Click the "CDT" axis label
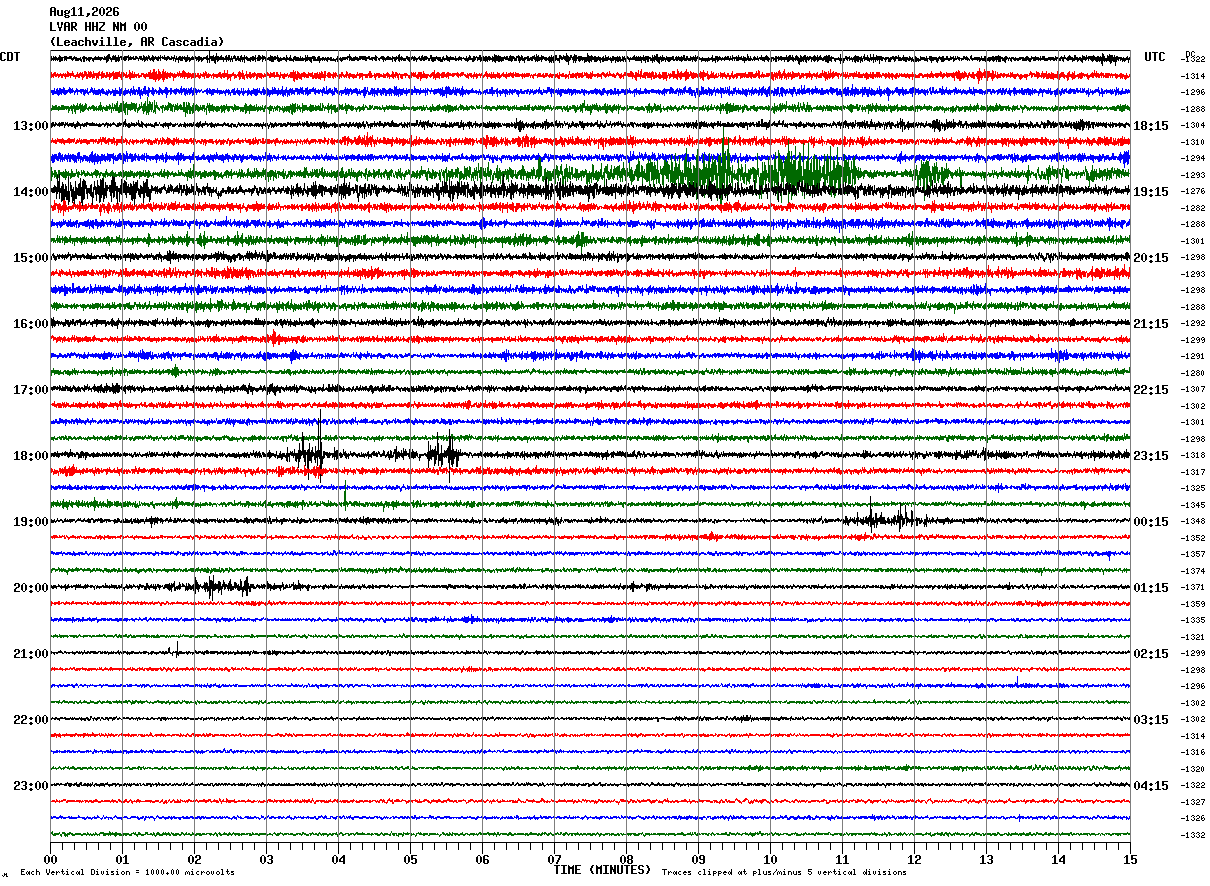The image size is (1210, 886). (10, 57)
